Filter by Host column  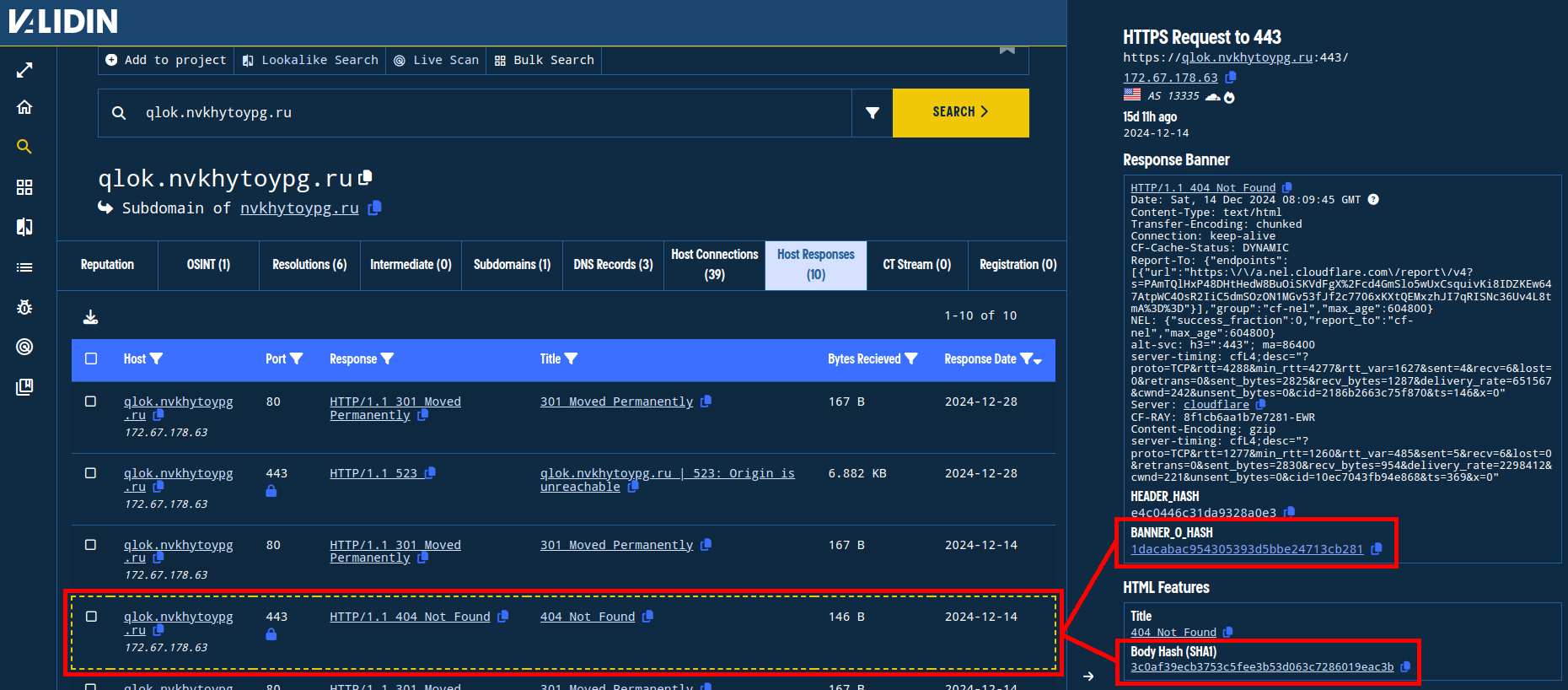[x=156, y=358]
